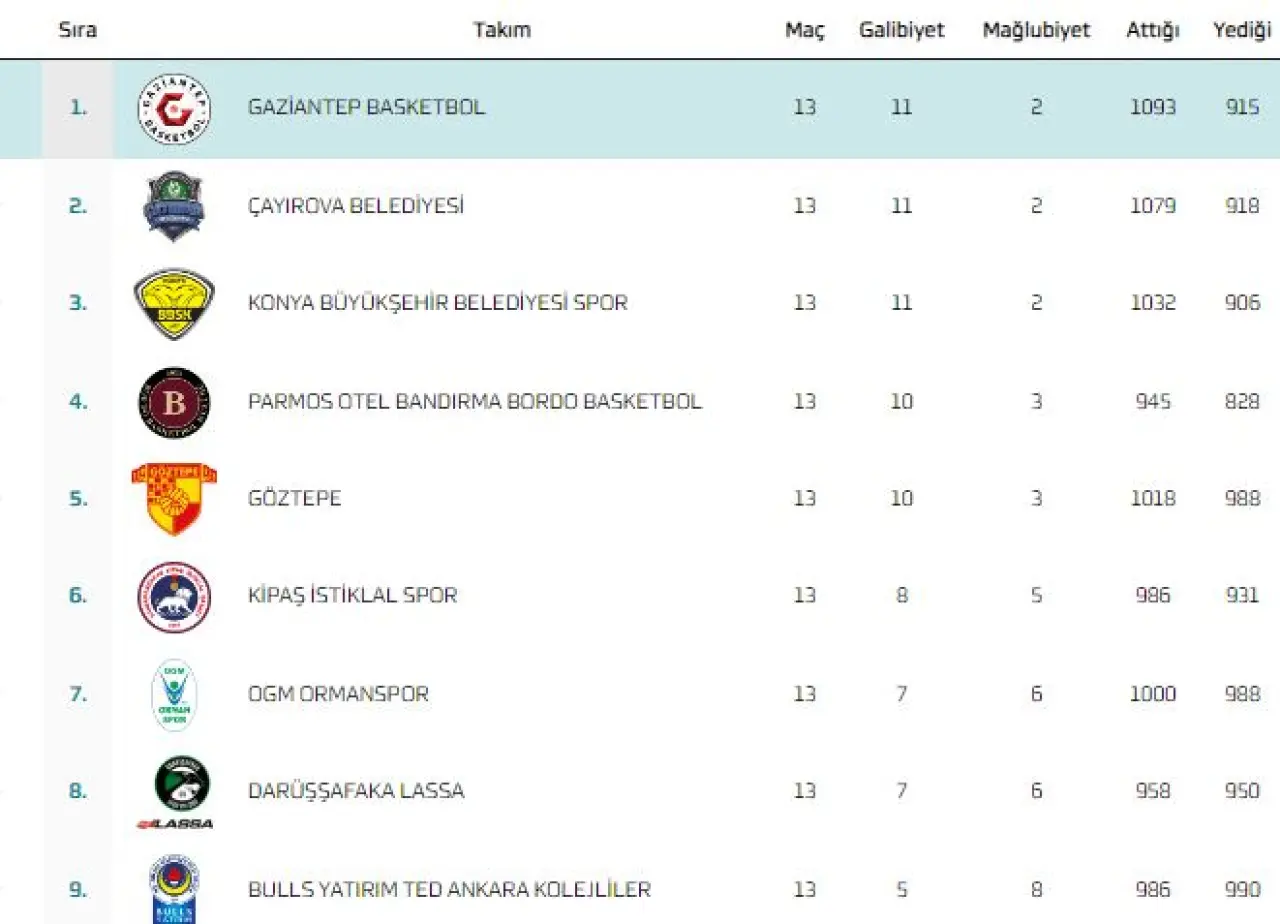Sort table by Mağlubiyet column header

(x=1036, y=30)
